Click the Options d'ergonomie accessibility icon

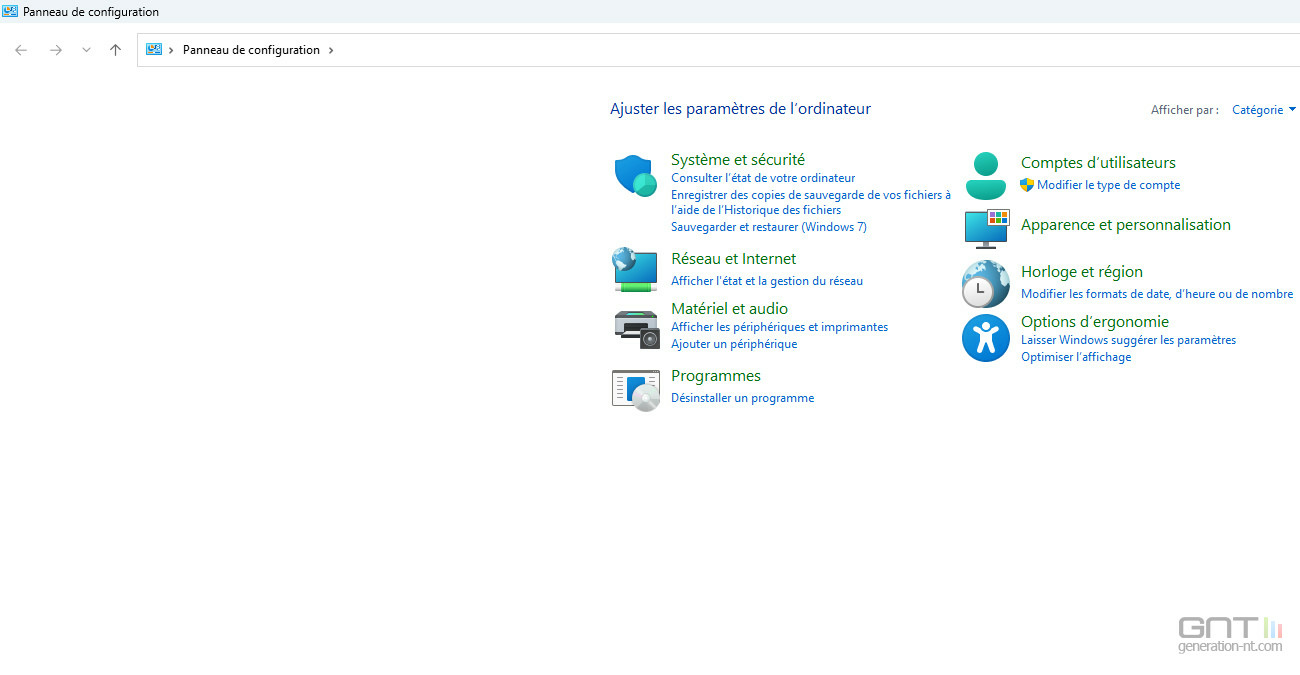tap(986, 338)
